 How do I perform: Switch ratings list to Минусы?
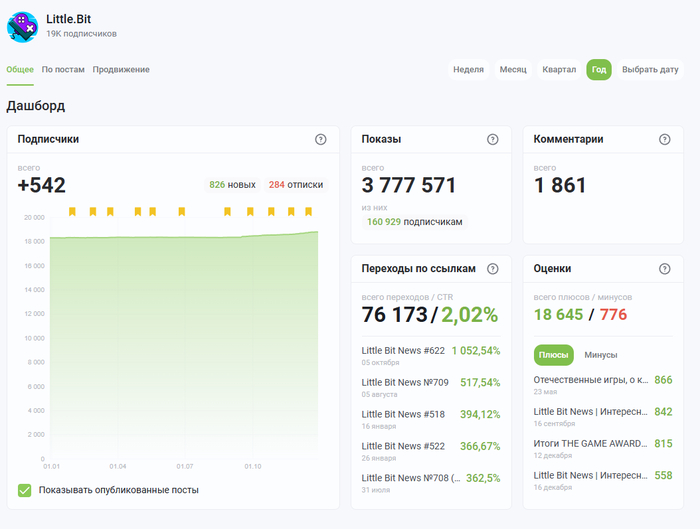[x=600, y=355]
